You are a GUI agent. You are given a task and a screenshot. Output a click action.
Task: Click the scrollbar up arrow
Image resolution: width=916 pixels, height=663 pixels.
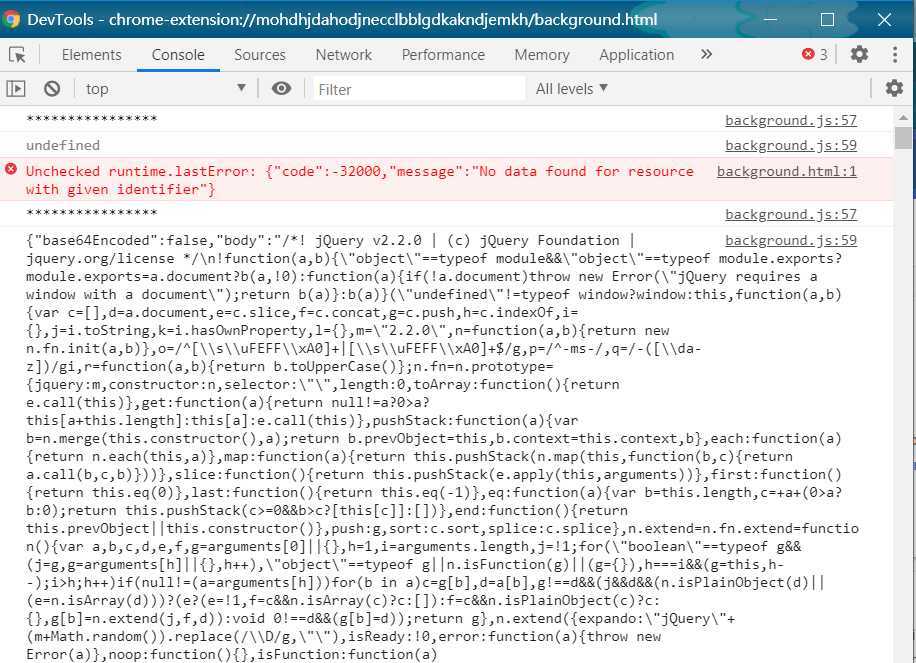903,117
